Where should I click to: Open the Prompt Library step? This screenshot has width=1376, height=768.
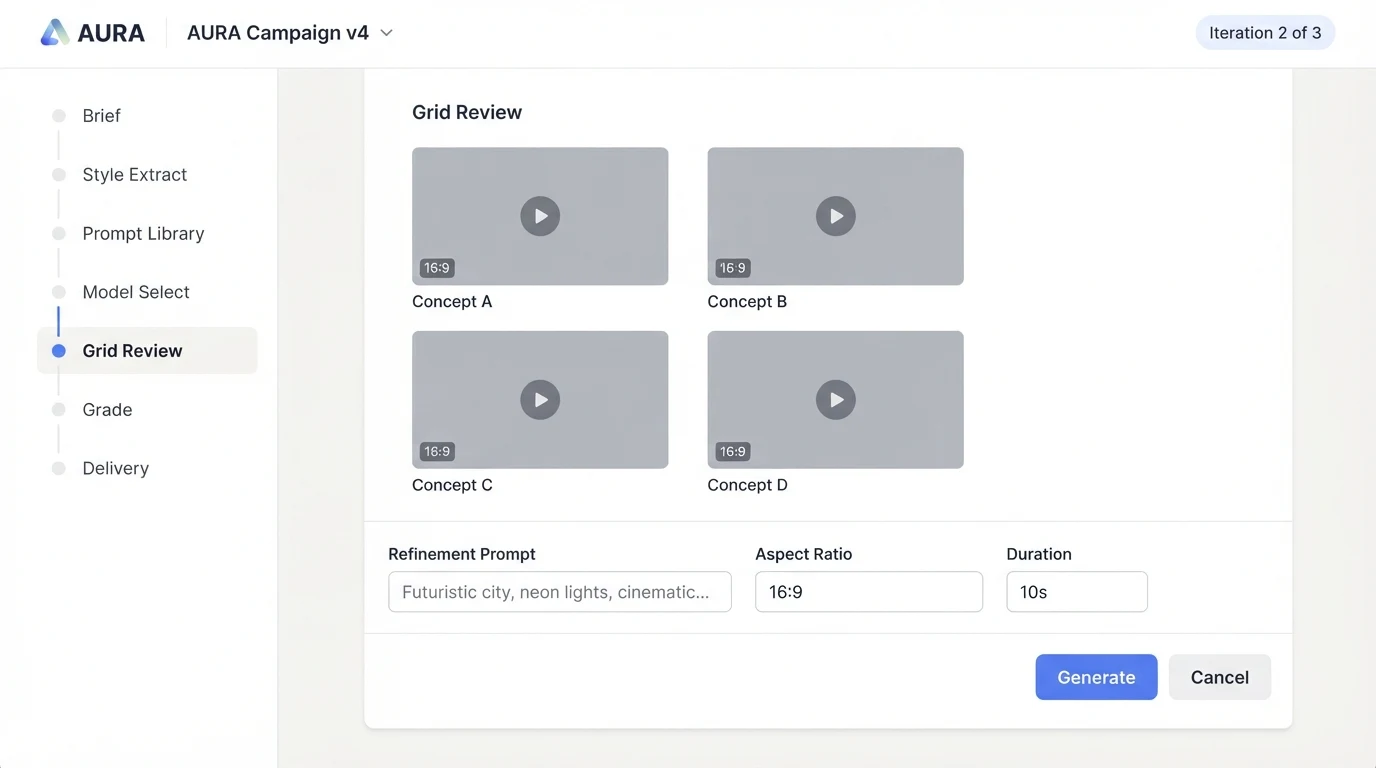point(143,234)
